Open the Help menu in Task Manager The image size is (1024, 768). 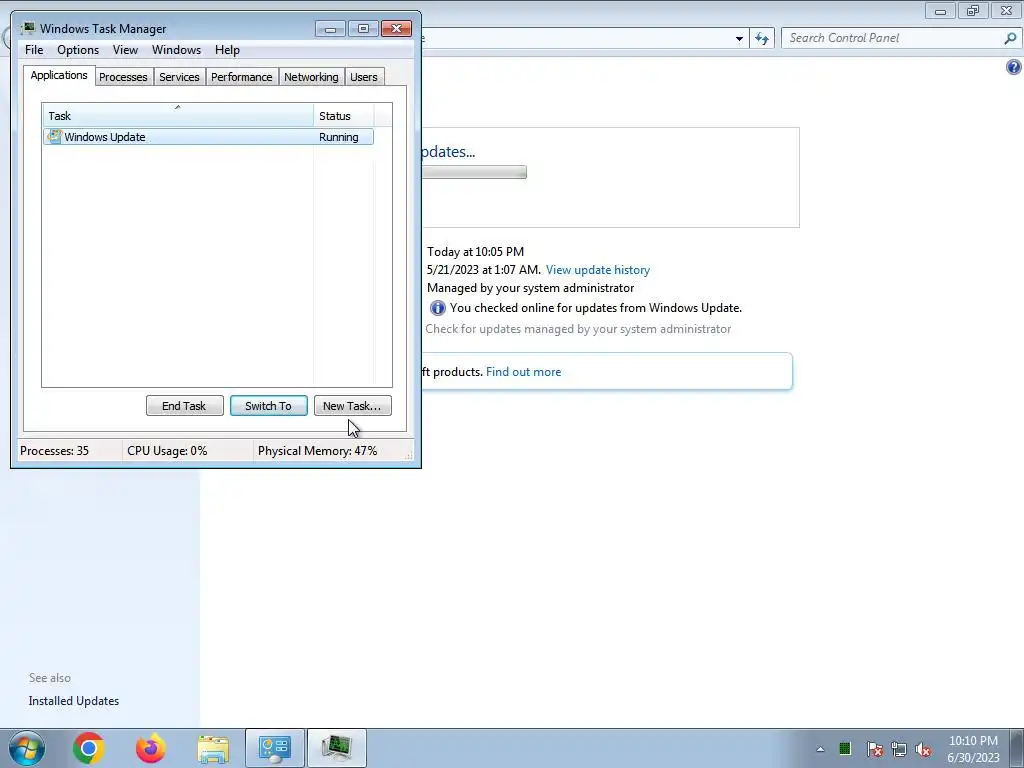pyautogui.click(x=227, y=50)
